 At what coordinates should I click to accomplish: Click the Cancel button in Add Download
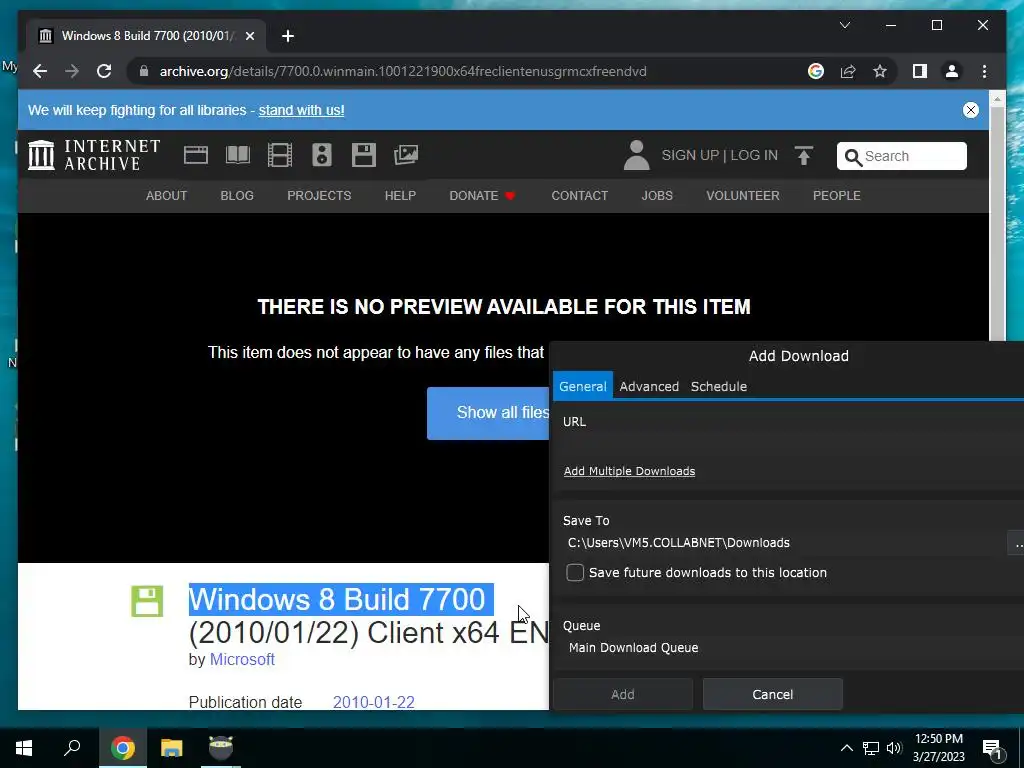click(773, 694)
